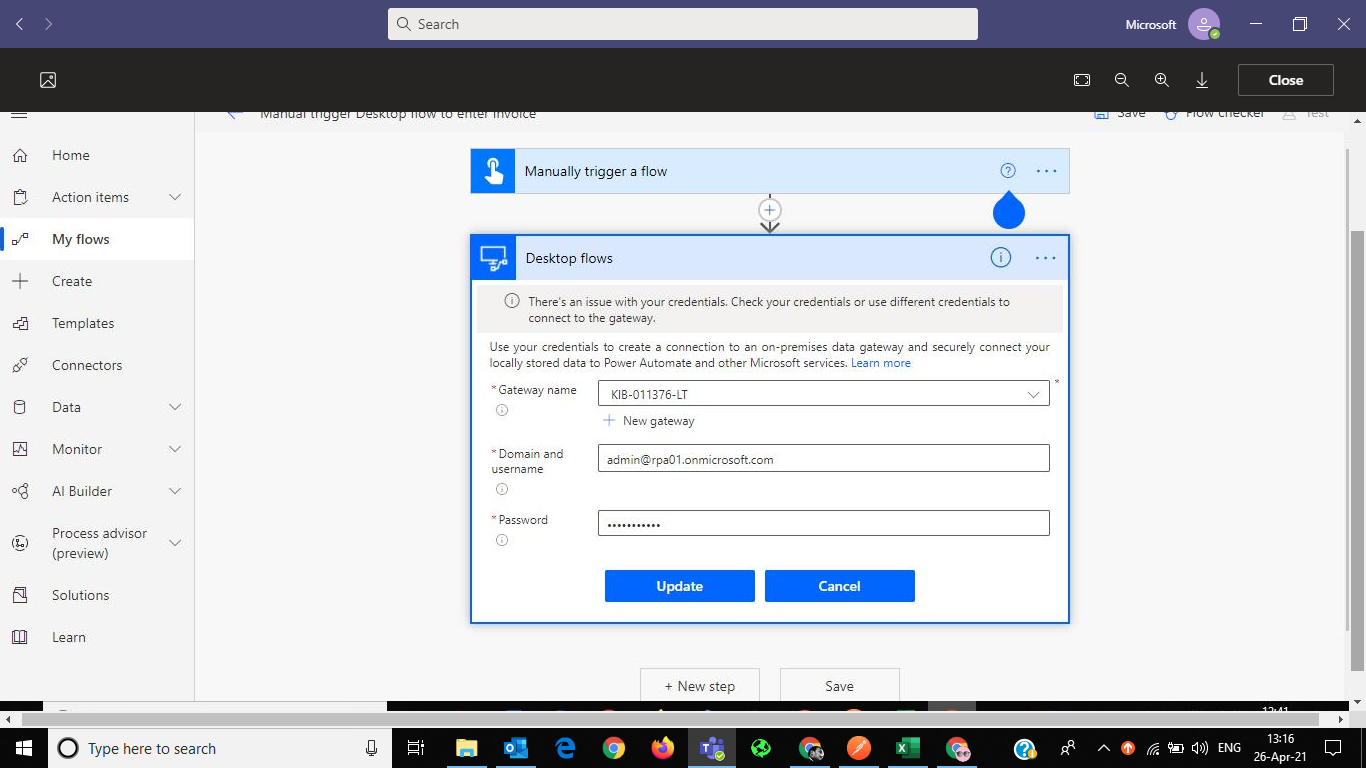Expand the Action items section
Viewport: 1366px width, 768px height.
[x=175, y=197]
